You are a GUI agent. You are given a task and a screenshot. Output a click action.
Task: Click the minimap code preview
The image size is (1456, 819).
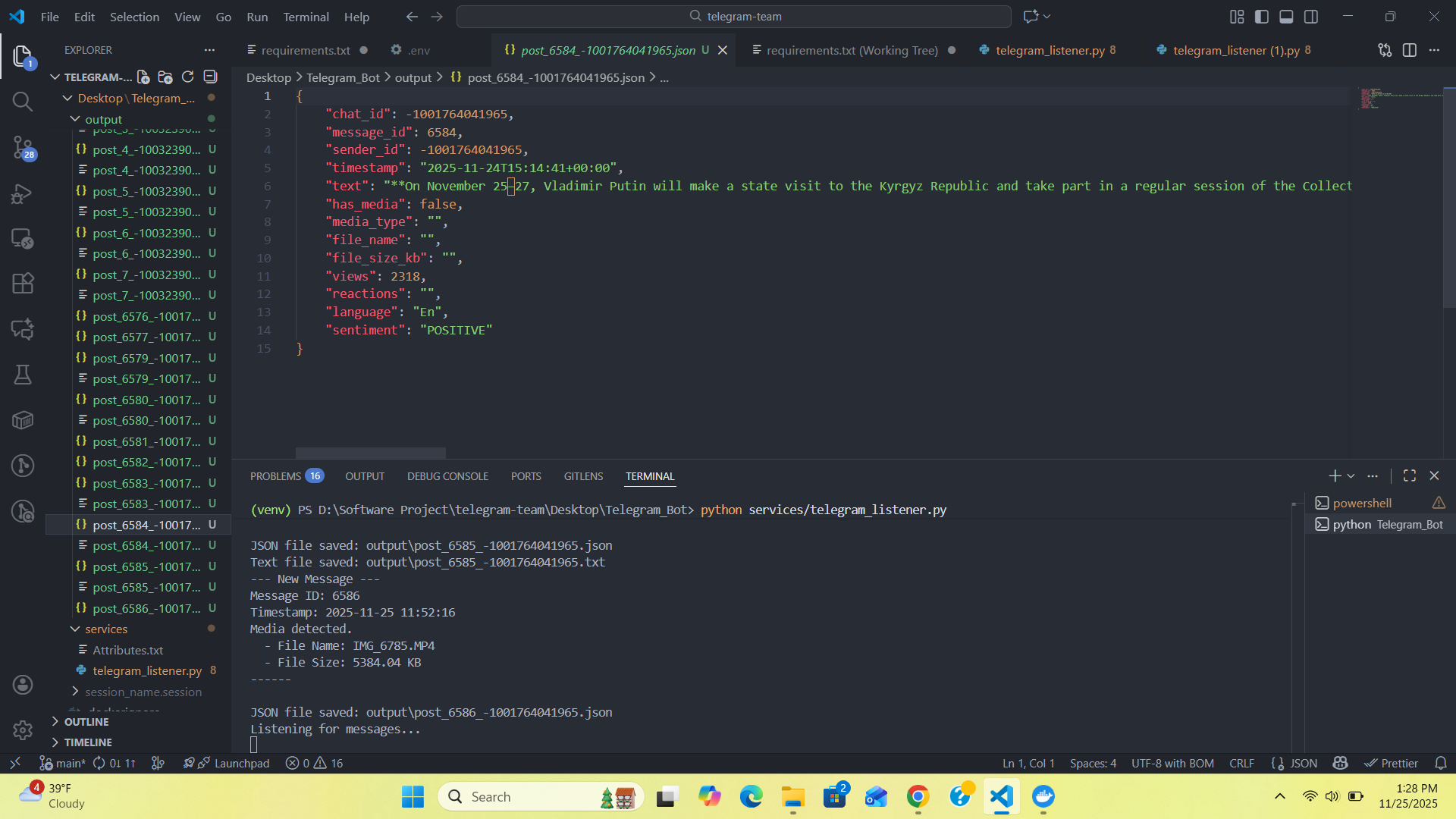click(1400, 99)
